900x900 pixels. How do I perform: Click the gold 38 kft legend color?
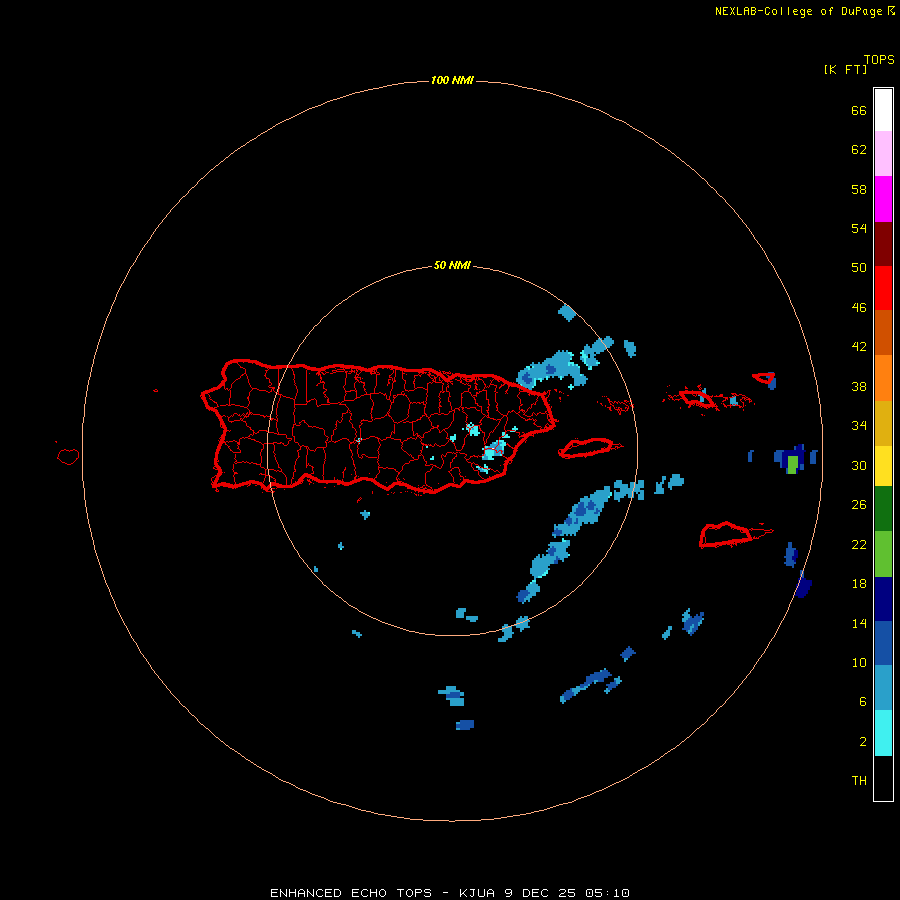pyautogui.click(x=883, y=423)
